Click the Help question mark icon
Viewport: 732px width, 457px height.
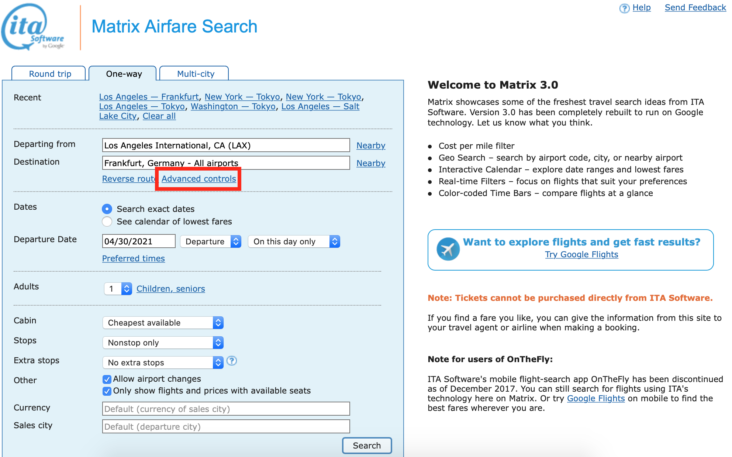click(x=624, y=8)
